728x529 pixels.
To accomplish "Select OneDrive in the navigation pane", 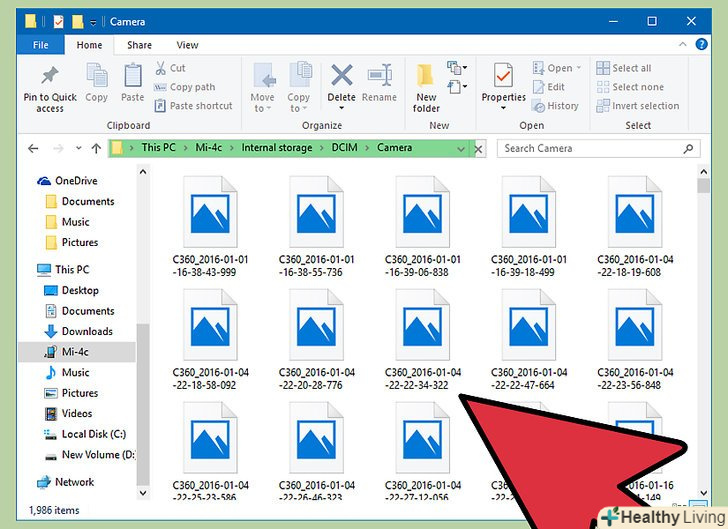I will [x=67, y=181].
